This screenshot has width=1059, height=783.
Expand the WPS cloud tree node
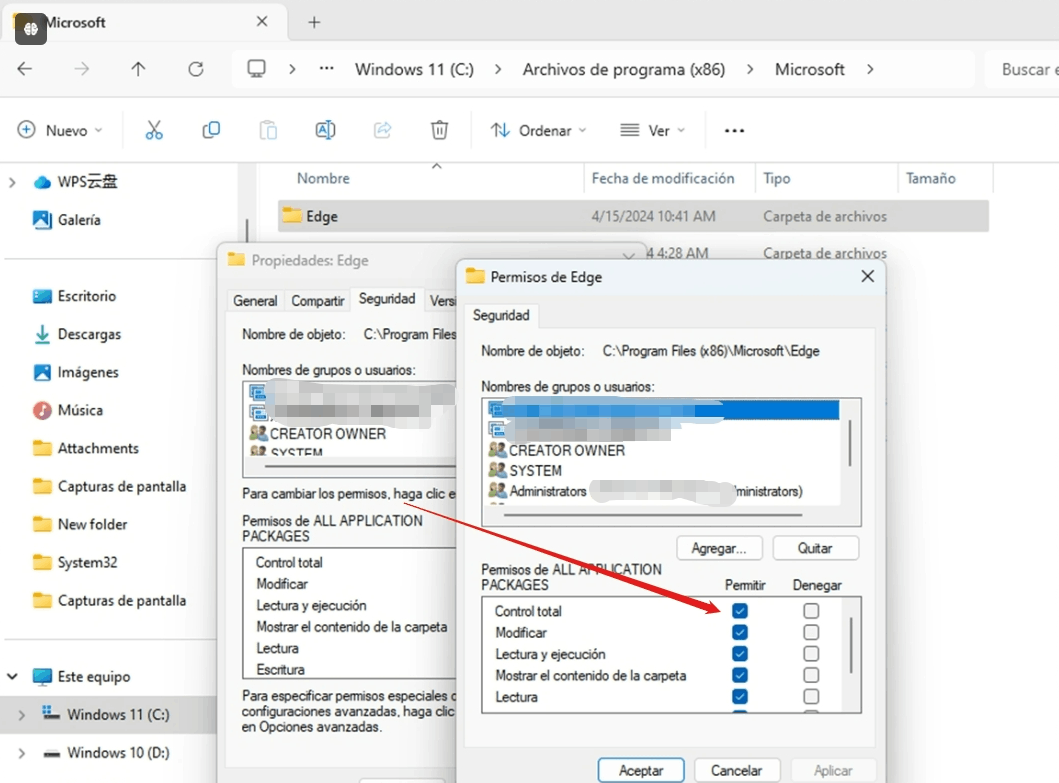point(12,182)
